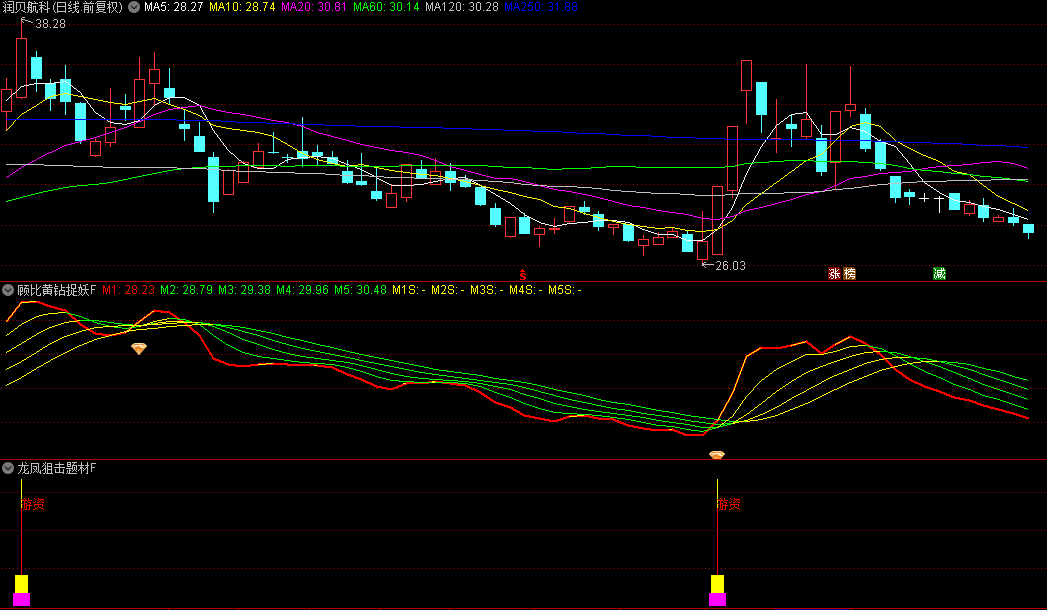Screen dimensions: 1047x610
Task: Click the red S signal marker
Action: click(522, 273)
